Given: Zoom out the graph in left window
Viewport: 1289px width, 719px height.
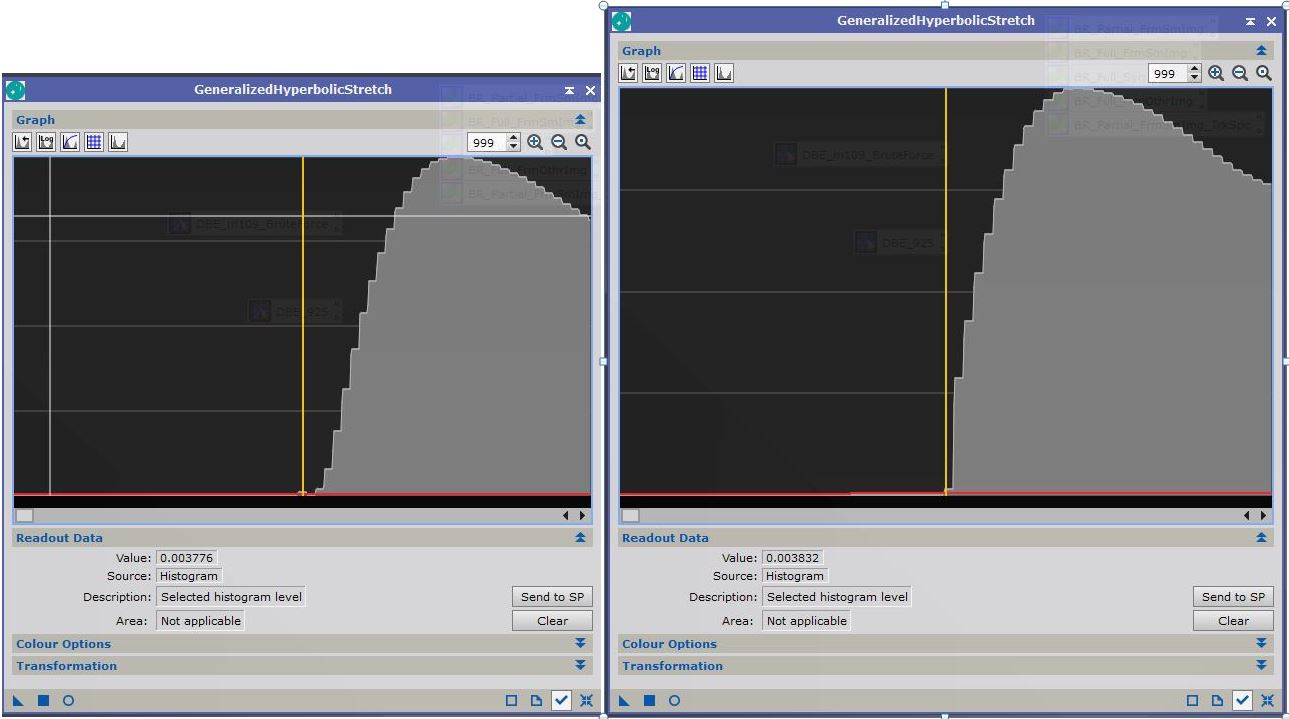Looking at the screenshot, I should [x=559, y=142].
